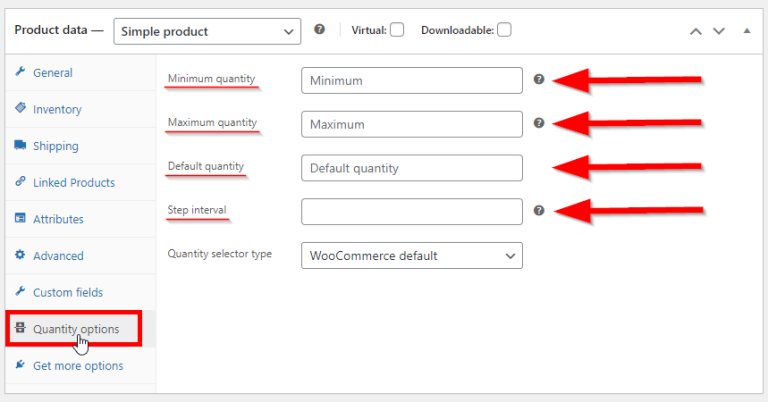Image resolution: width=768 pixels, height=402 pixels.
Task: Tick the Downloadable checkbox
Action: [504, 30]
